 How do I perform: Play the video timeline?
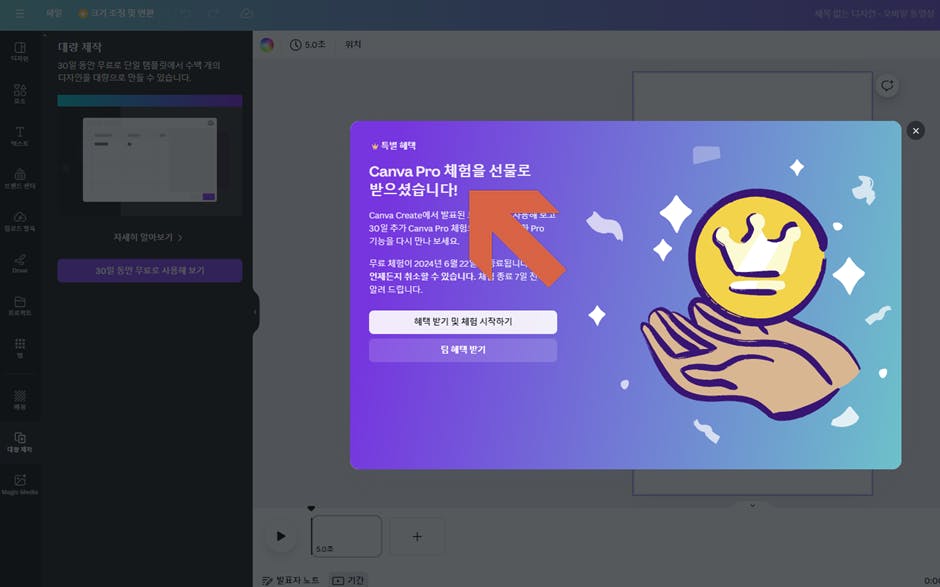[281, 536]
